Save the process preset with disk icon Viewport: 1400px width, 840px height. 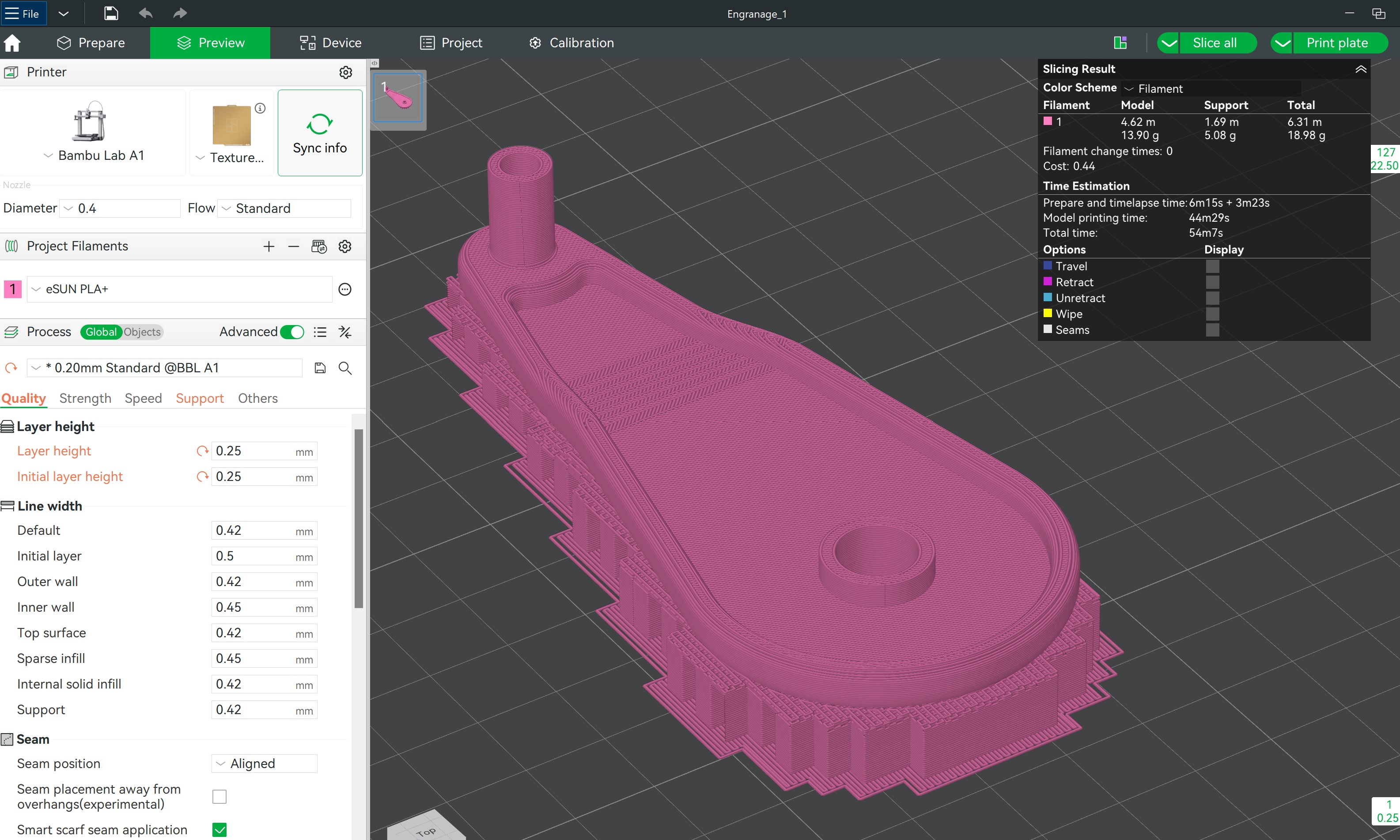pos(320,368)
